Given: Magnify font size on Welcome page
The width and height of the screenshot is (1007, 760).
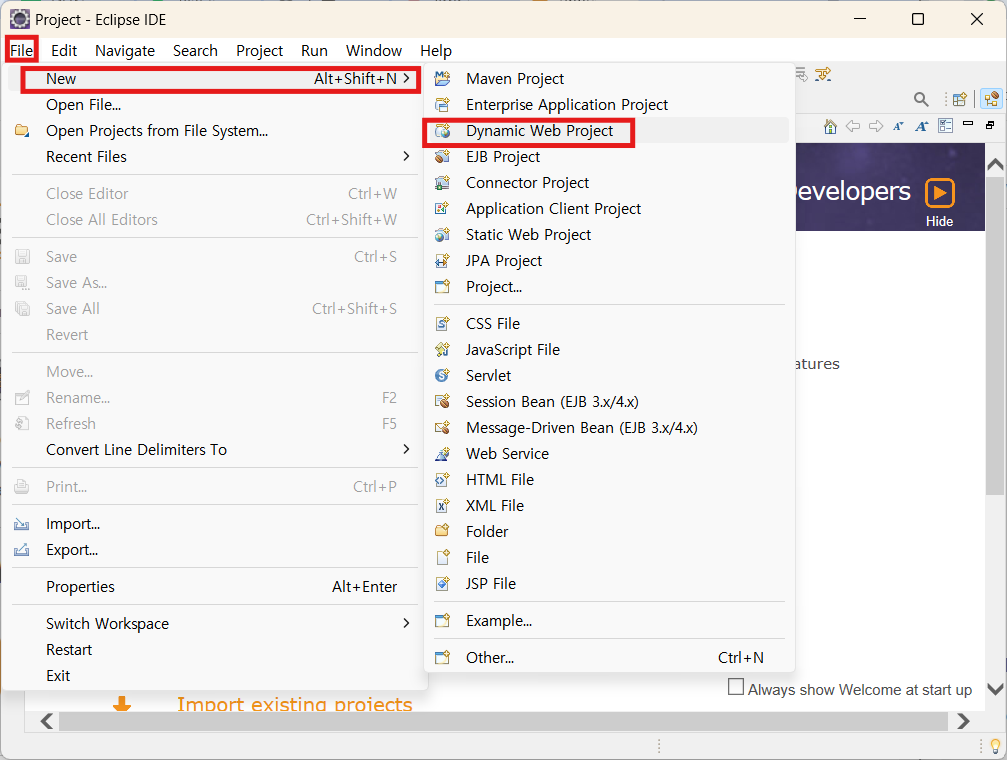Looking at the screenshot, I should coord(922,127).
